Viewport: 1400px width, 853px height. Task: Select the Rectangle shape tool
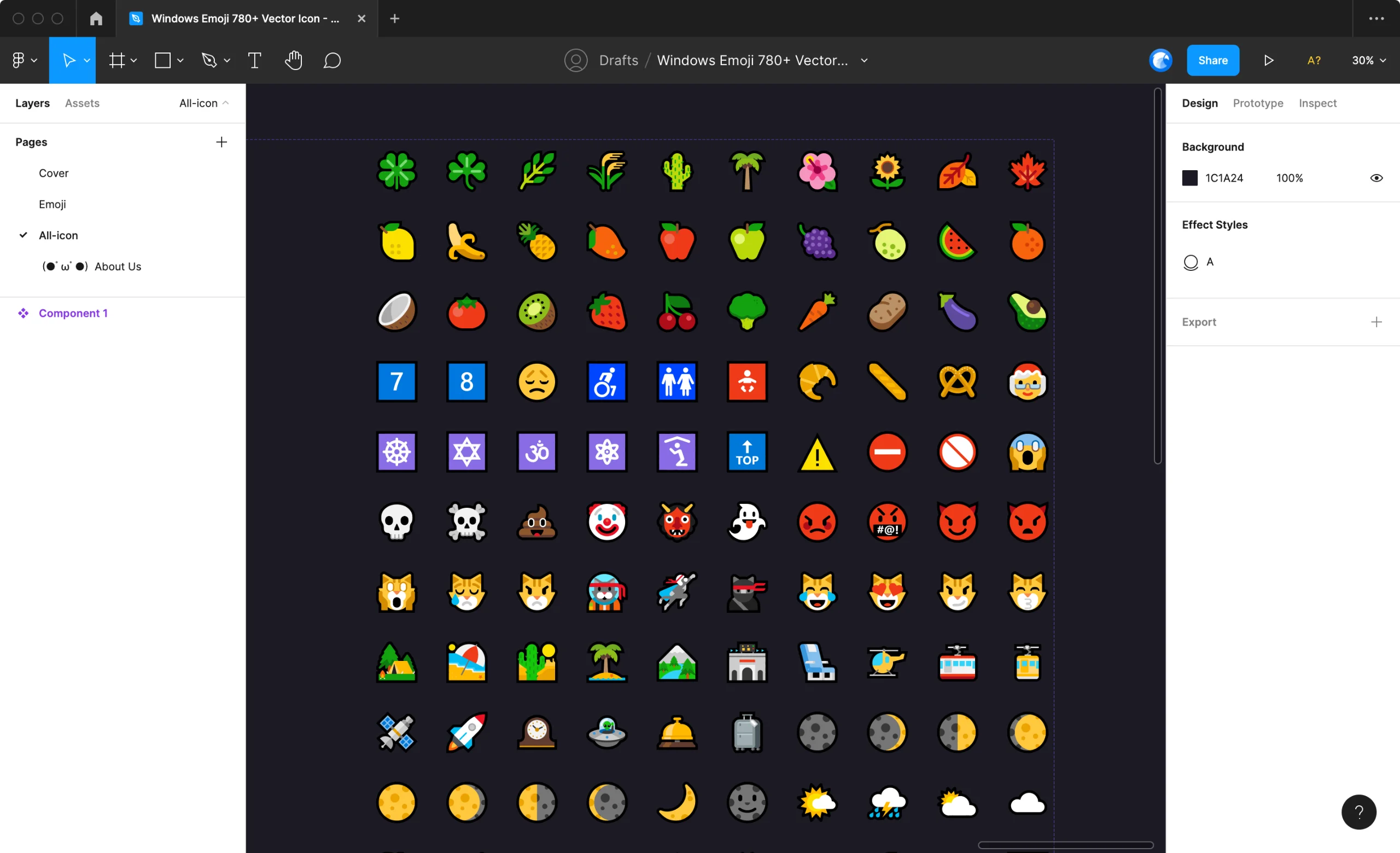pos(162,60)
